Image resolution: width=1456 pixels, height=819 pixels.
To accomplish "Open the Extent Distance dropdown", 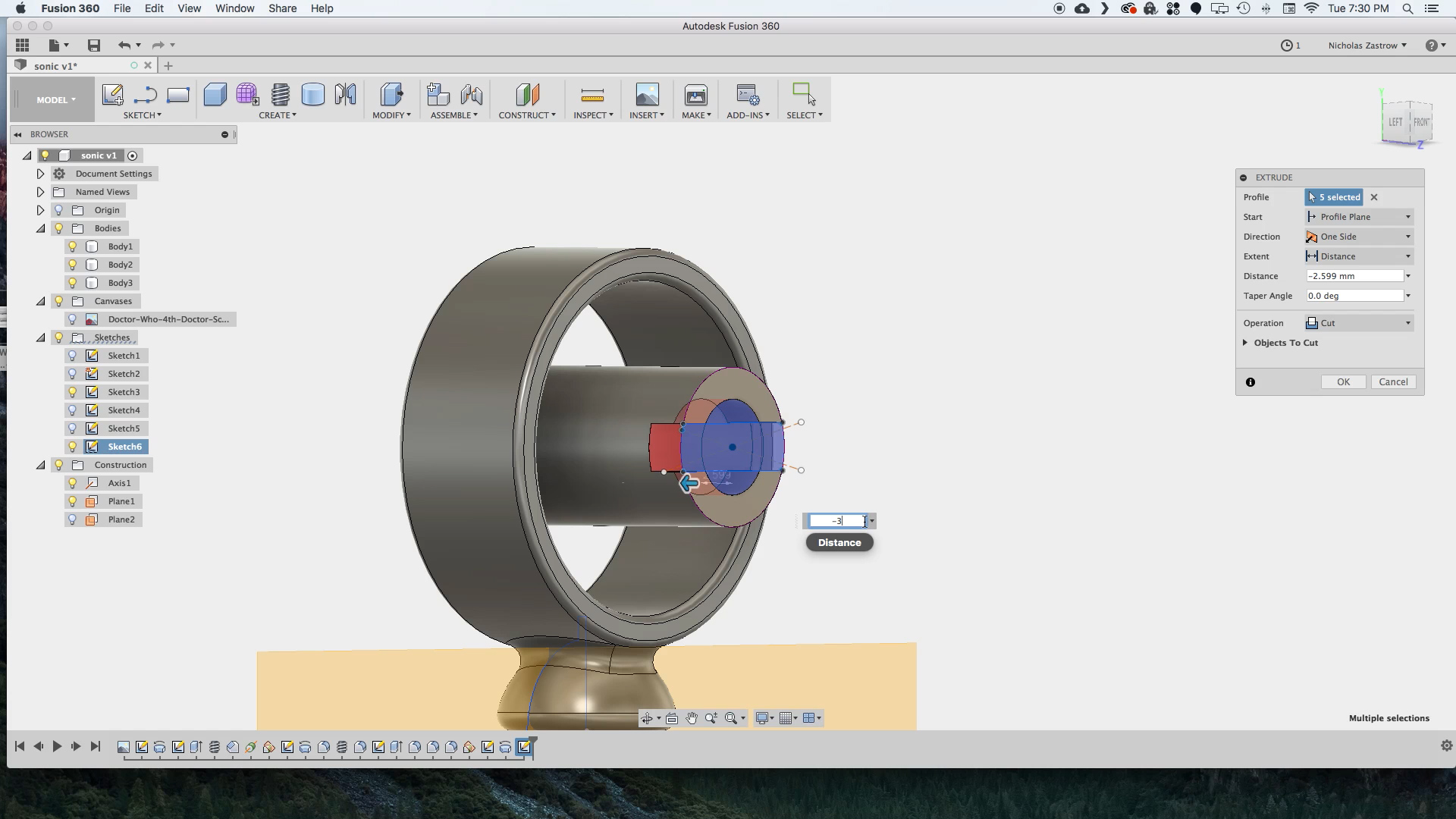I will pyautogui.click(x=1359, y=256).
